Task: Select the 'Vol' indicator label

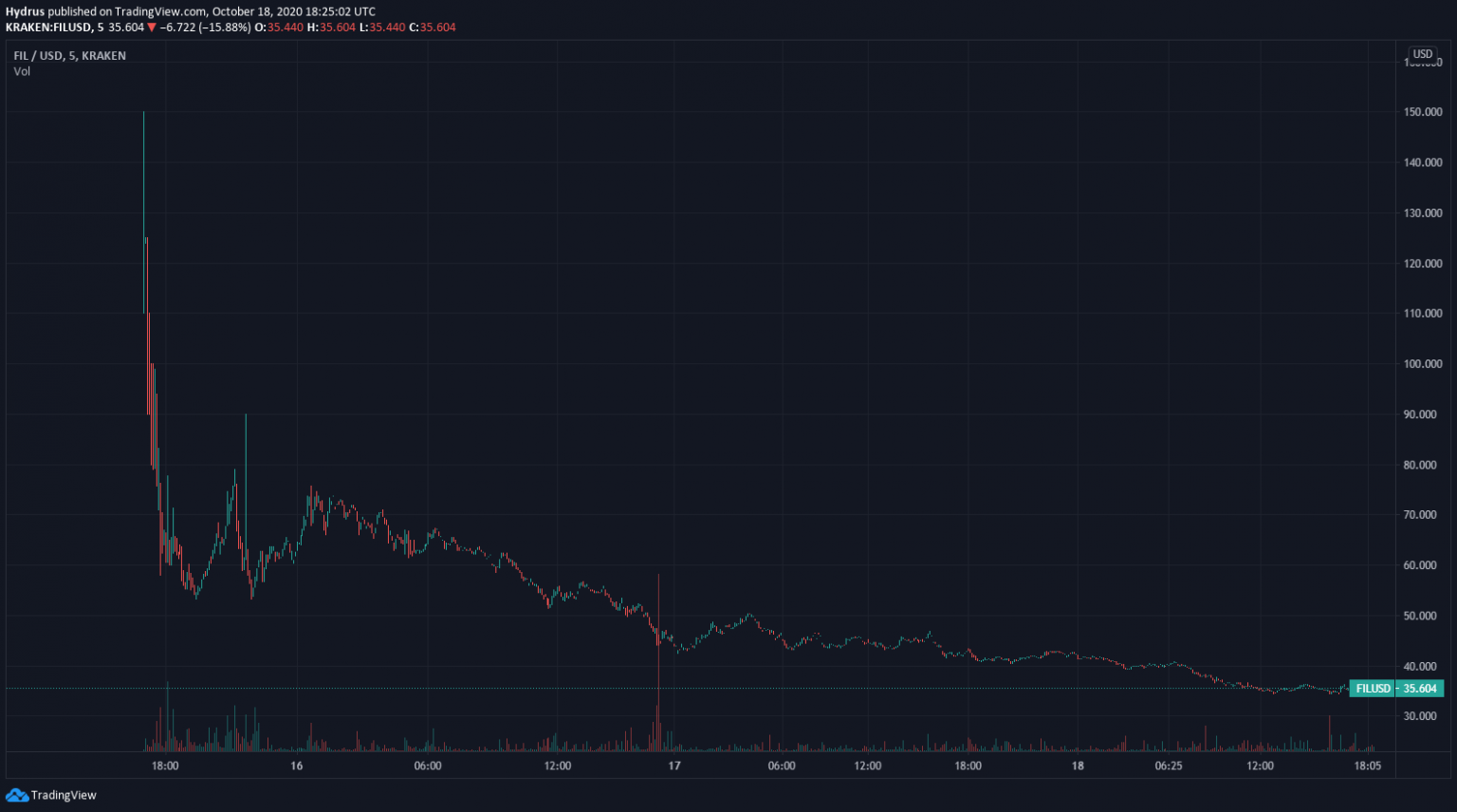Action: point(22,71)
